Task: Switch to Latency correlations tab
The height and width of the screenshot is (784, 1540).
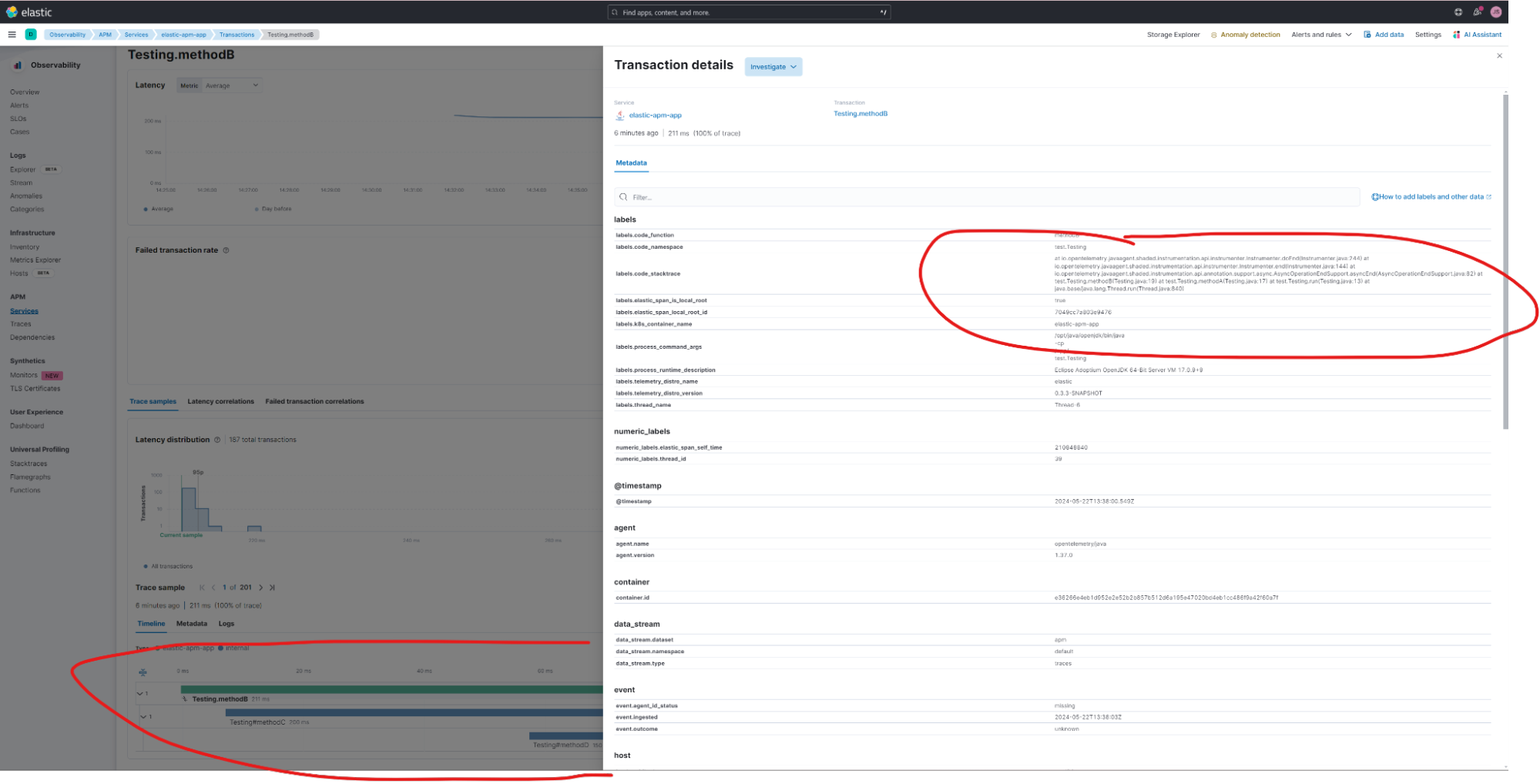Action: (x=220, y=401)
